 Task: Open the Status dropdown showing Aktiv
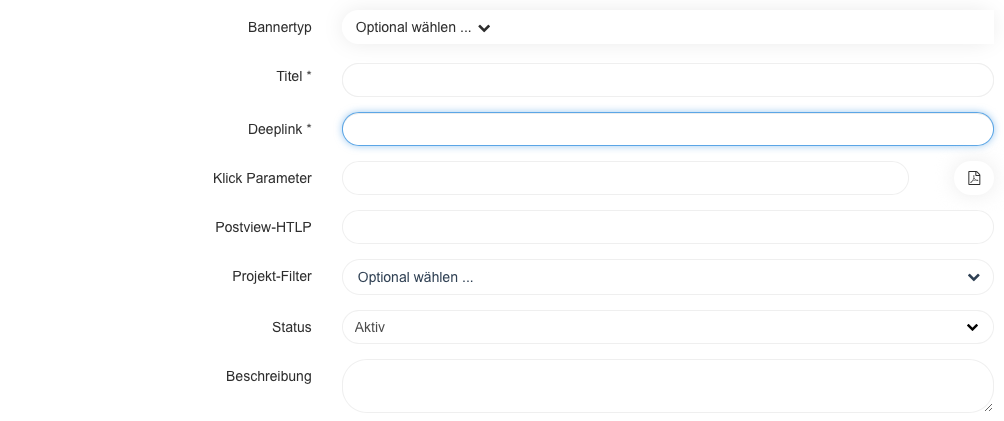660,327
